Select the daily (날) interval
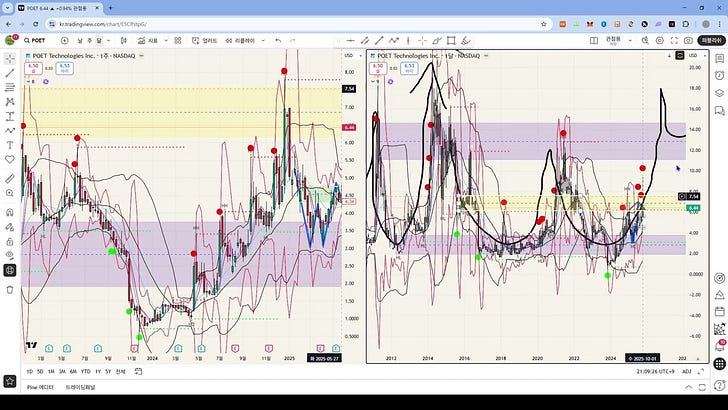The height and width of the screenshot is (410, 728). [80, 41]
